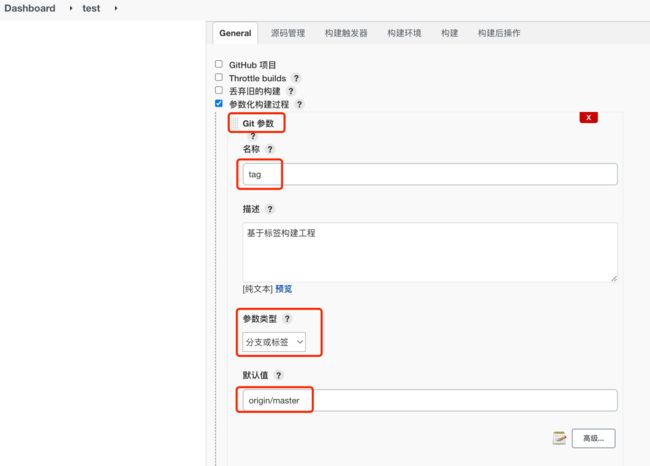The height and width of the screenshot is (466, 650).
Task: Switch to 构建后操作 tab
Action: click(x=499, y=33)
